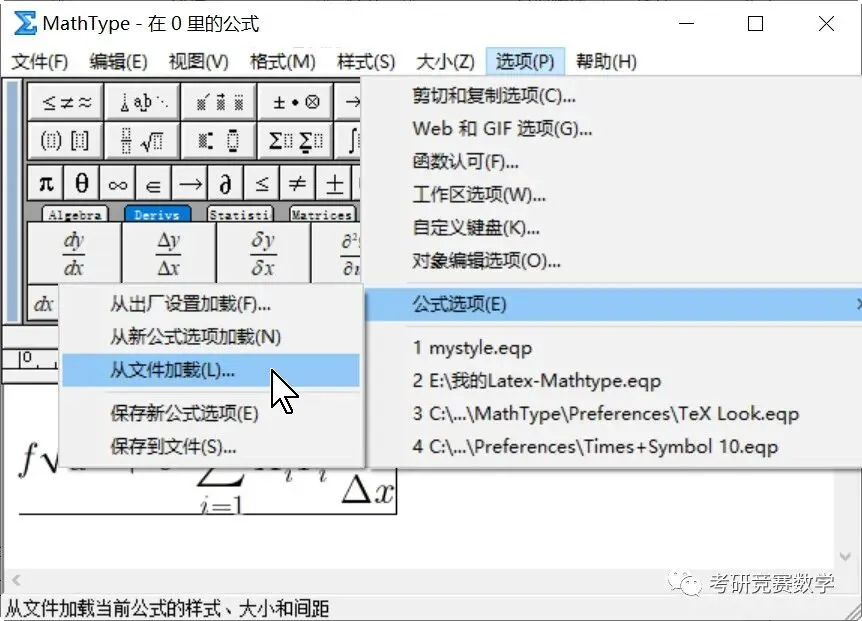Insert the infinity symbol
Viewport: 862px width, 621px height.
tap(117, 183)
